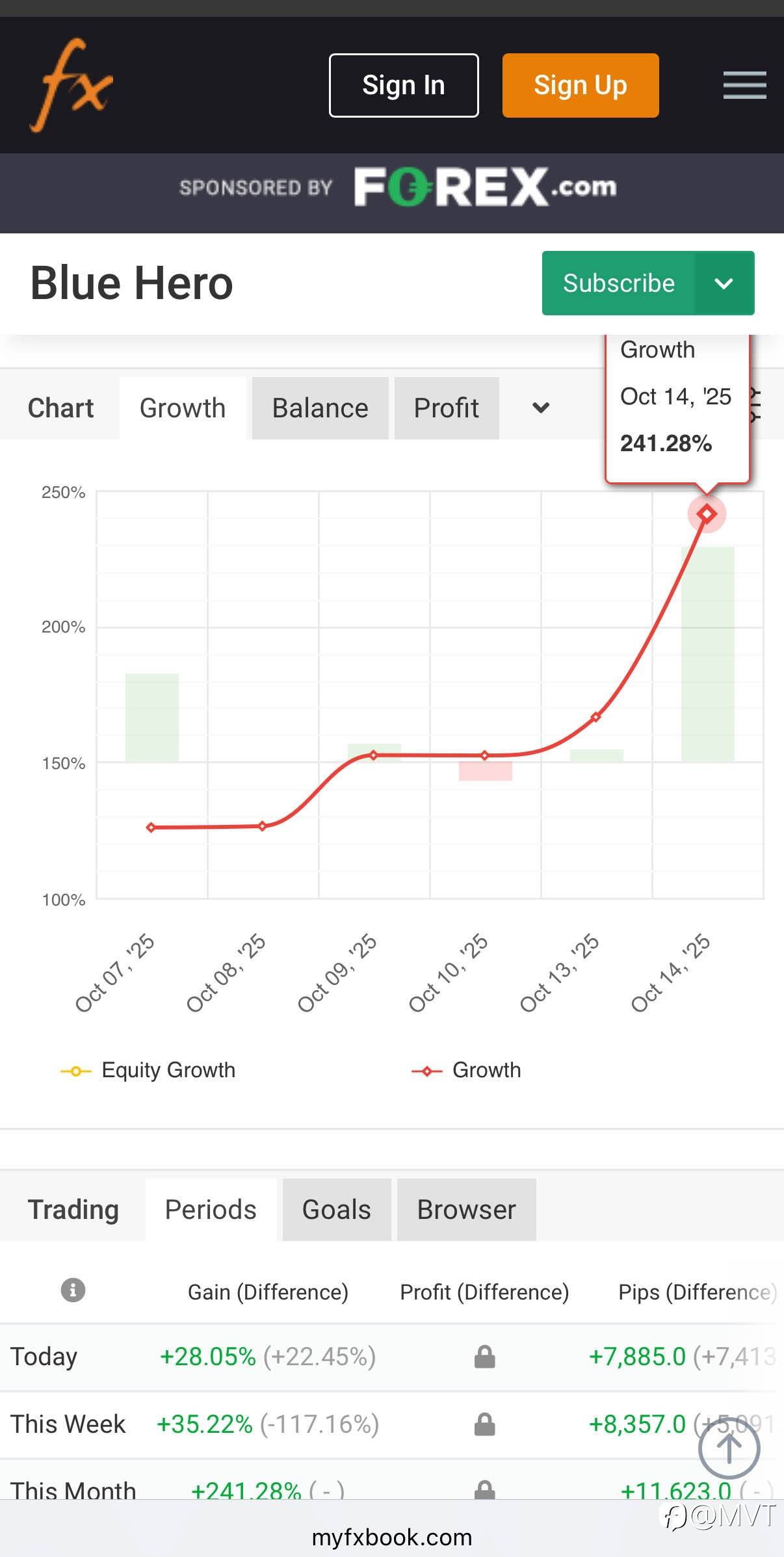Click the lock icon in Today row
The image size is (784, 1557).
coord(484,1357)
